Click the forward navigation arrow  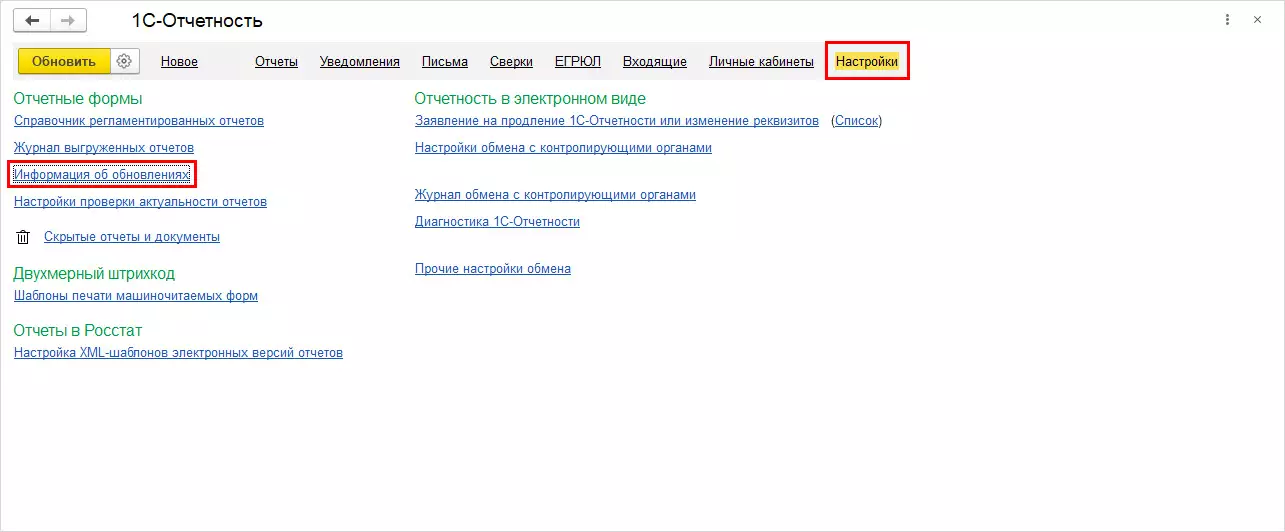[68, 20]
